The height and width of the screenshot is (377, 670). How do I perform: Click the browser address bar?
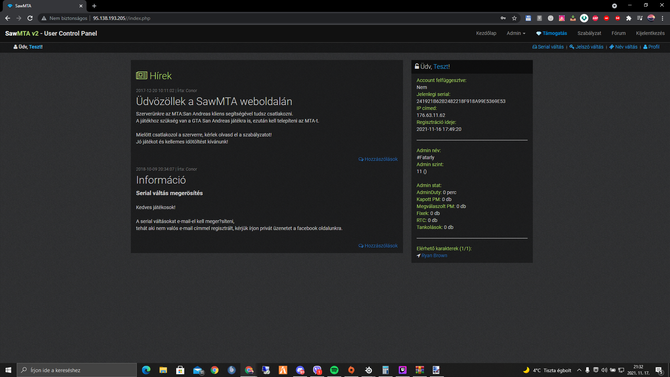[x=273, y=18]
